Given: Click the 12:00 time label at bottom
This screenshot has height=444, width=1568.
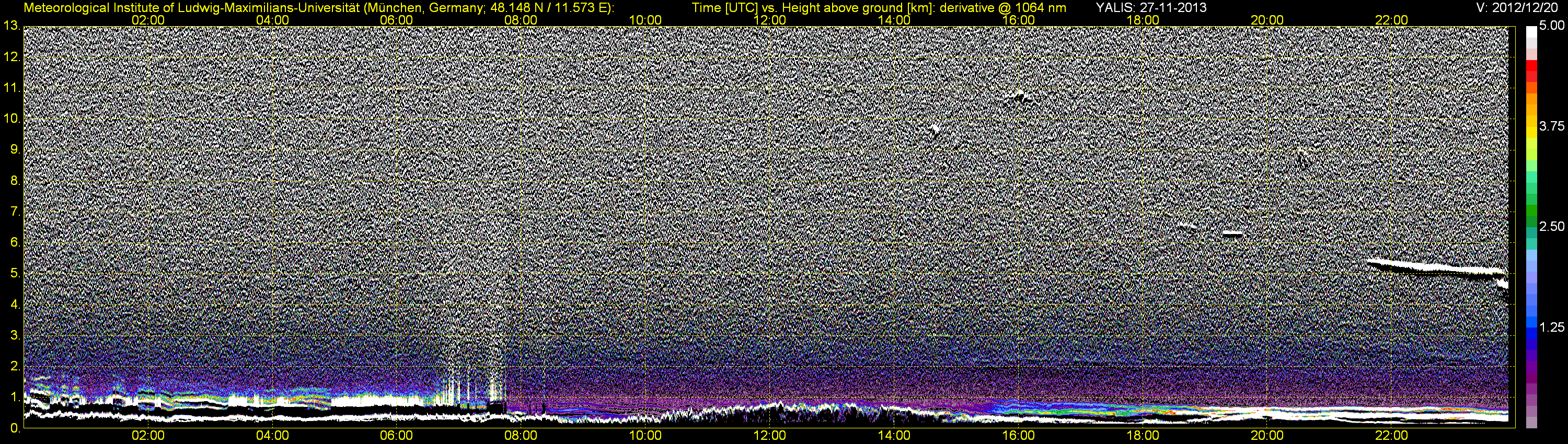Looking at the screenshot, I should tap(770, 436).
